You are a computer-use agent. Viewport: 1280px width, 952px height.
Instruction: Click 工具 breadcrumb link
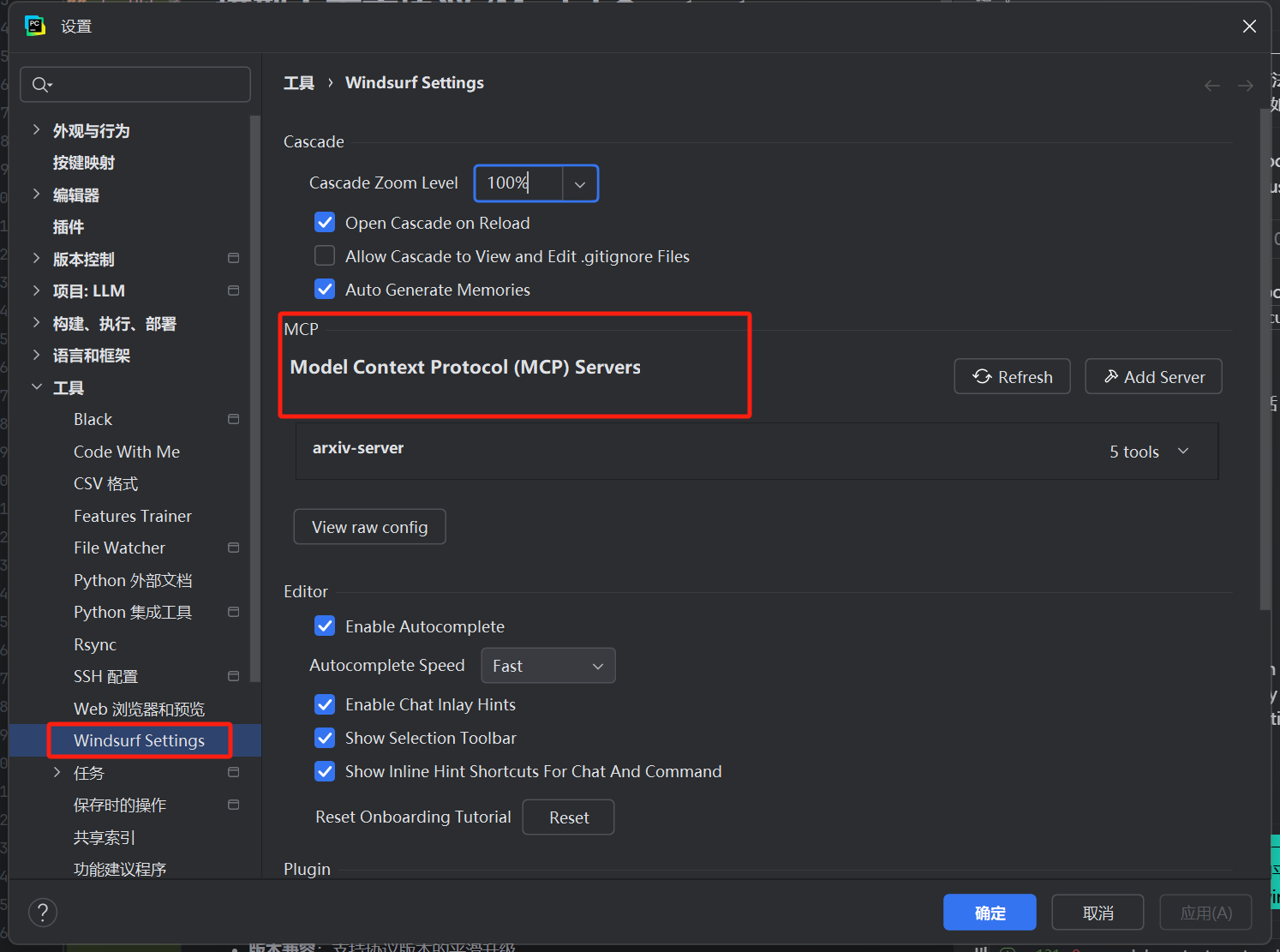pyautogui.click(x=299, y=83)
